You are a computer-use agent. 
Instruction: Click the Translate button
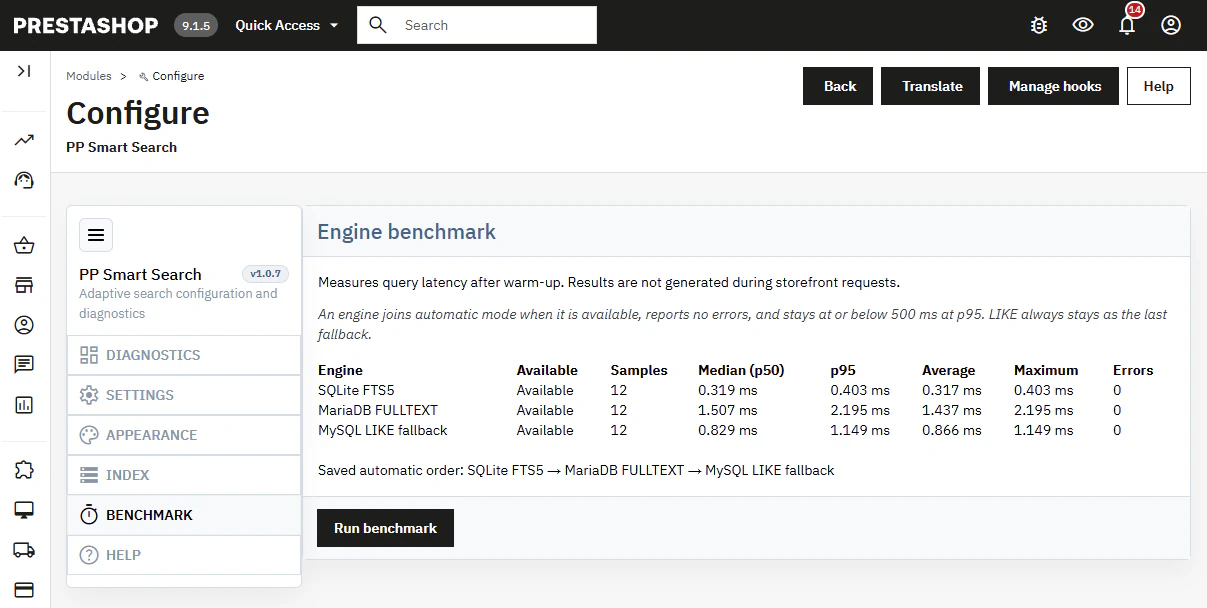(x=932, y=86)
